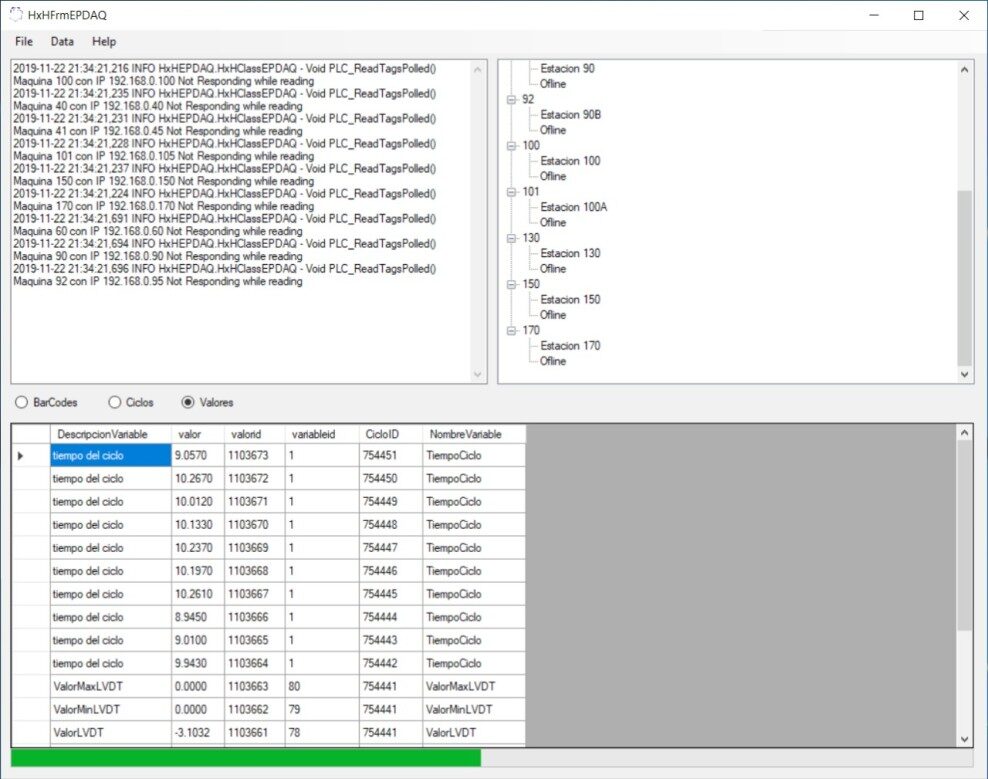The height and width of the screenshot is (779, 988).
Task: Click scroll up arrow of log panel
Action: pos(477,69)
